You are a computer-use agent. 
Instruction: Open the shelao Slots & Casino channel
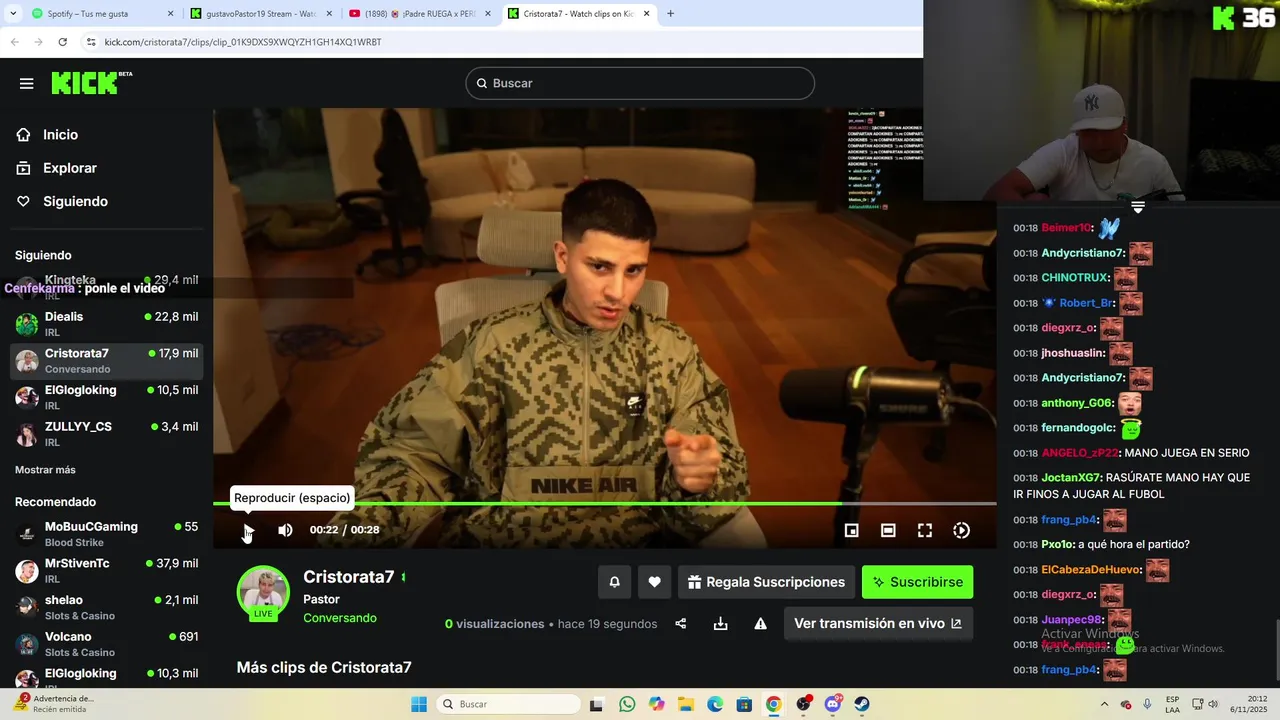tap(106, 607)
